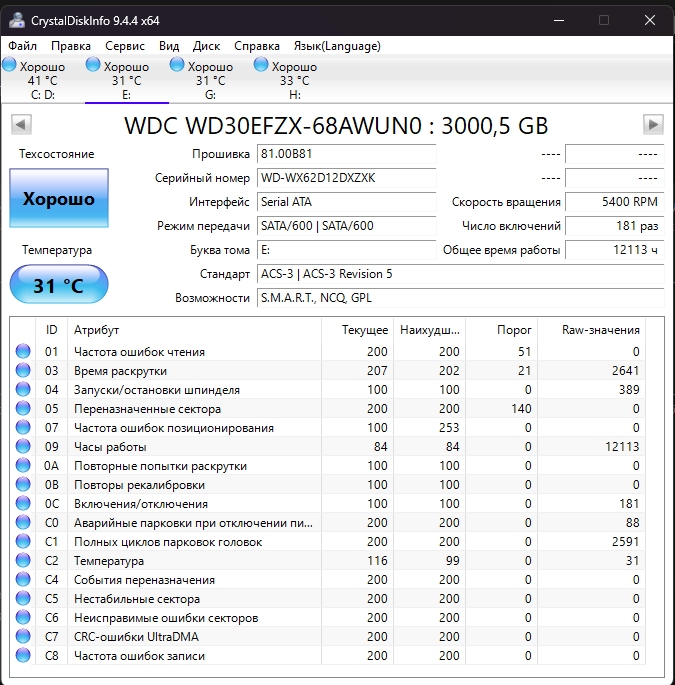Open the Вид menu
675x685 pixels.
tap(169, 46)
